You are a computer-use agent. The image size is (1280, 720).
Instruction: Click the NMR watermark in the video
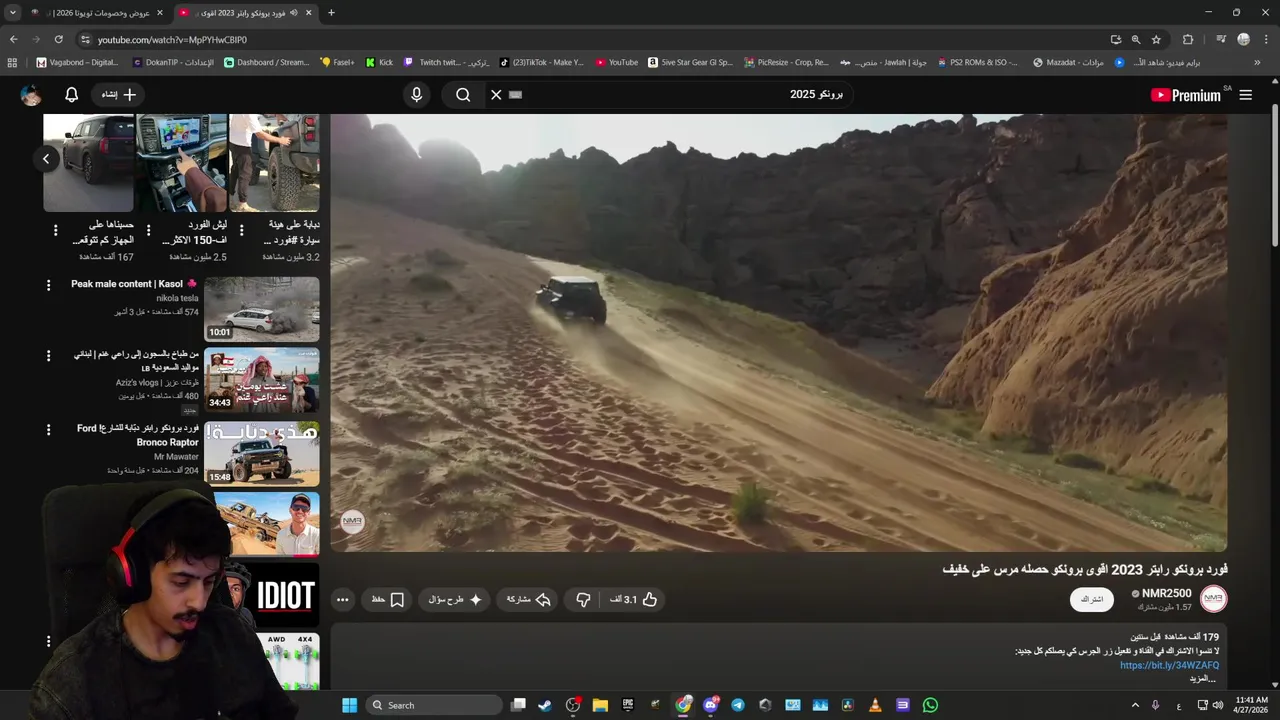(x=352, y=521)
